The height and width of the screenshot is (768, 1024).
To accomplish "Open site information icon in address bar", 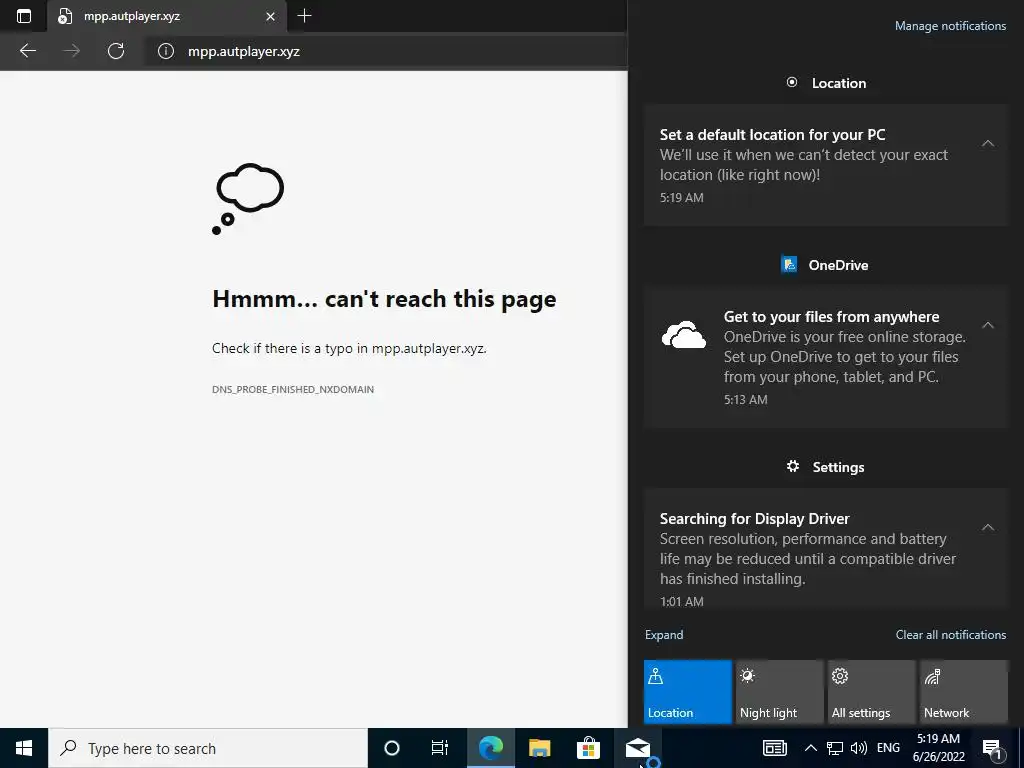I will (166, 51).
